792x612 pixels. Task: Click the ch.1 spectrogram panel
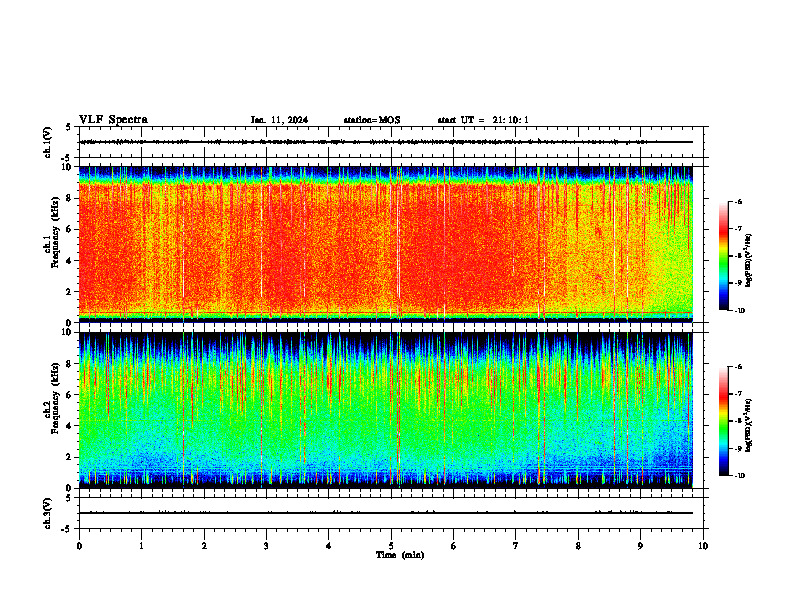coord(385,244)
